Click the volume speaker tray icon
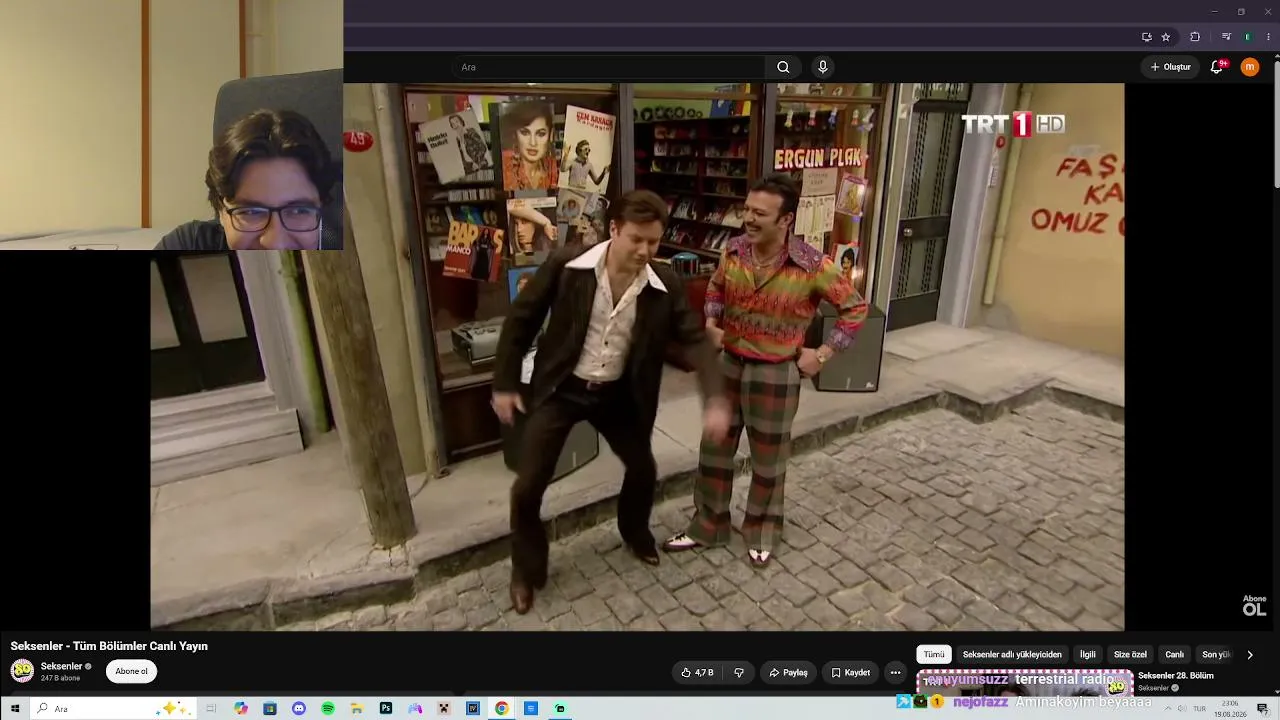Image resolution: width=1280 pixels, height=720 pixels. 1181,709
